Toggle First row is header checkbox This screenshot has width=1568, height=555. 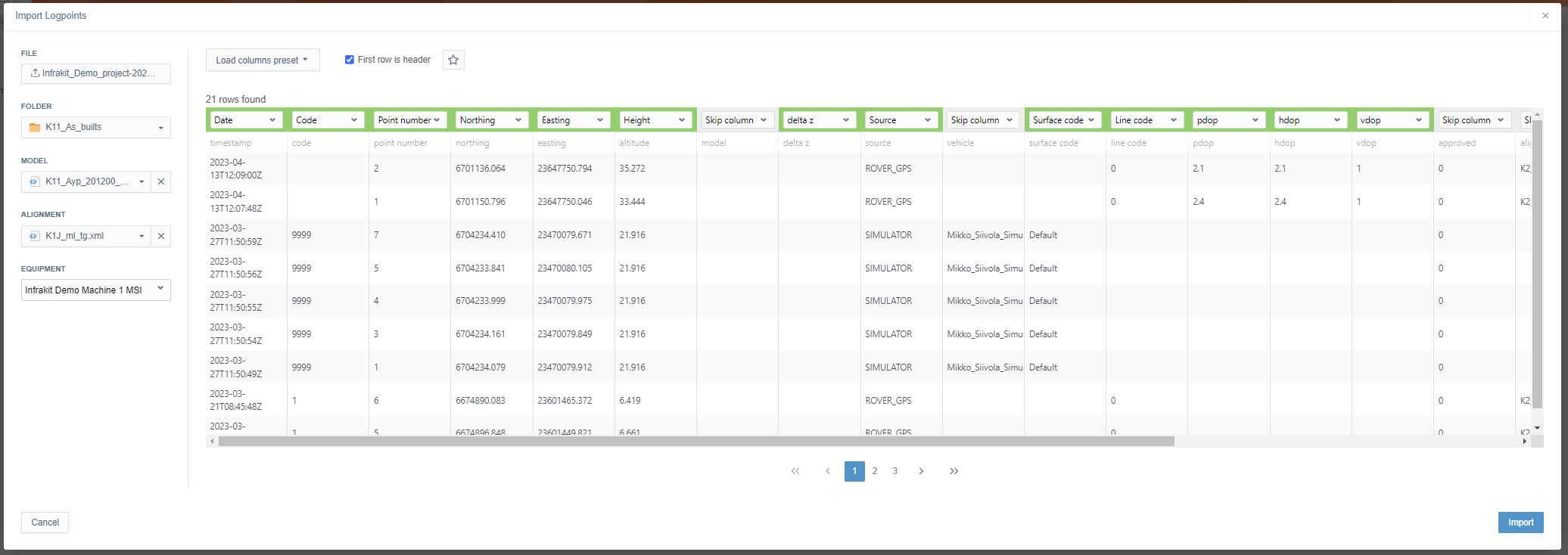(x=350, y=60)
